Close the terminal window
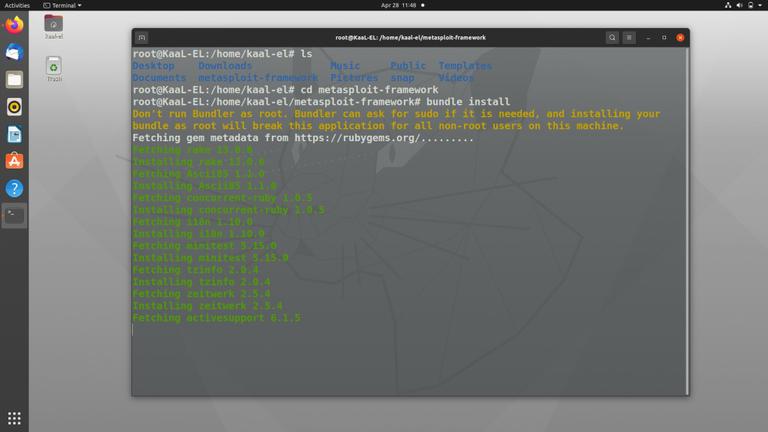Image resolution: width=768 pixels, height=432 pixels. coord(680,38)
